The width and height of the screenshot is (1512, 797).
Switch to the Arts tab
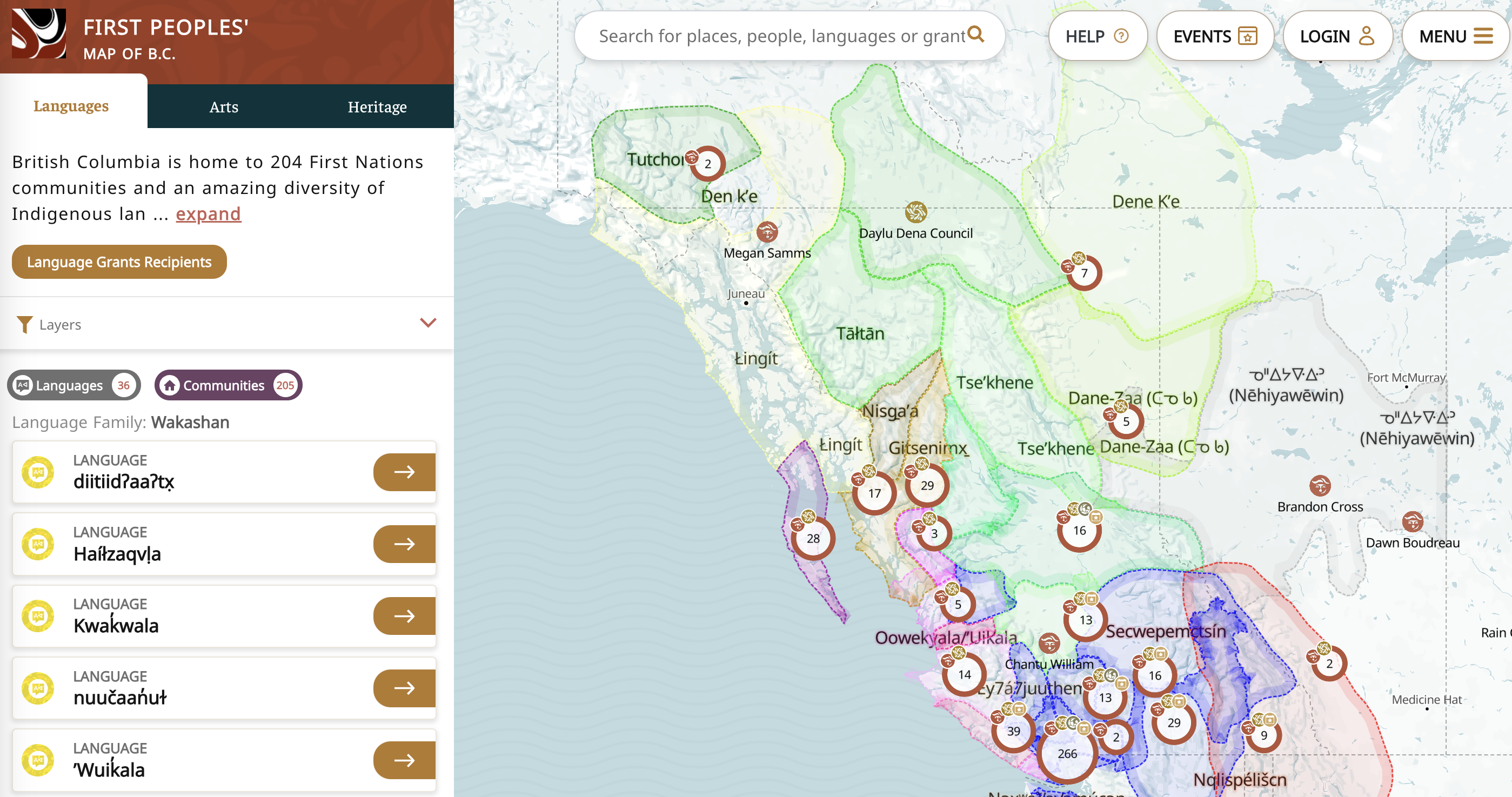pyautogui.click(x=224, y=107)
